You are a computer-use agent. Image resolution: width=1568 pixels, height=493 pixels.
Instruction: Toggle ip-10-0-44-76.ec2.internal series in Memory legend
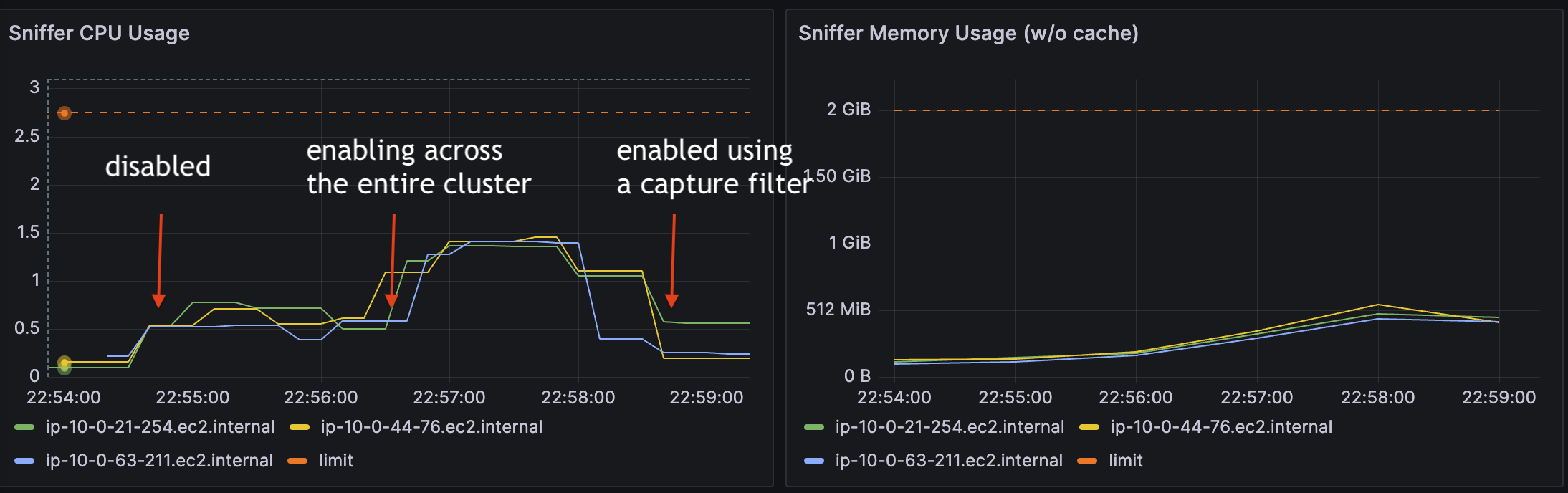coord(1221,427)
